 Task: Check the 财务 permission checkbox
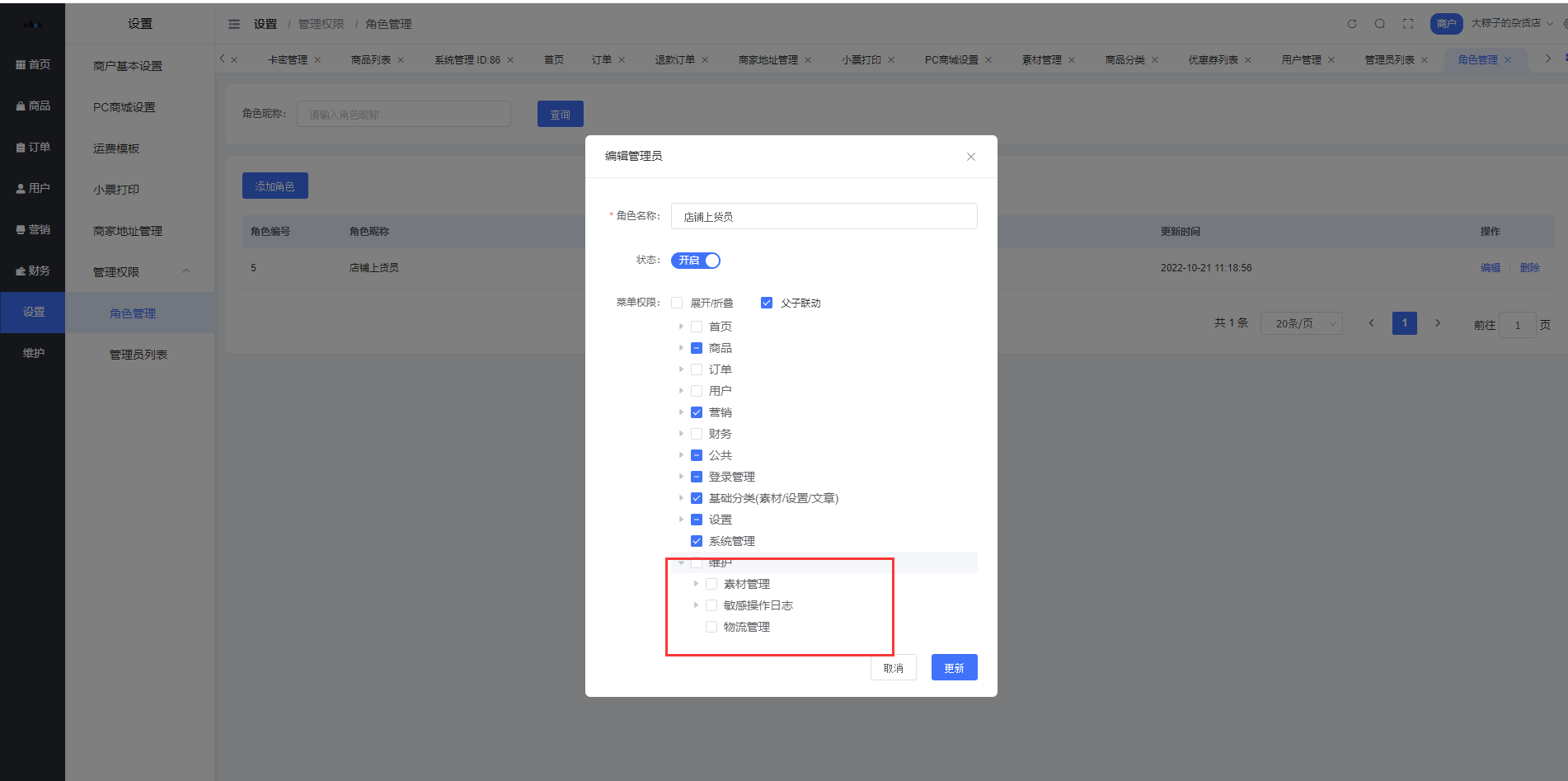tap(697, 434)
